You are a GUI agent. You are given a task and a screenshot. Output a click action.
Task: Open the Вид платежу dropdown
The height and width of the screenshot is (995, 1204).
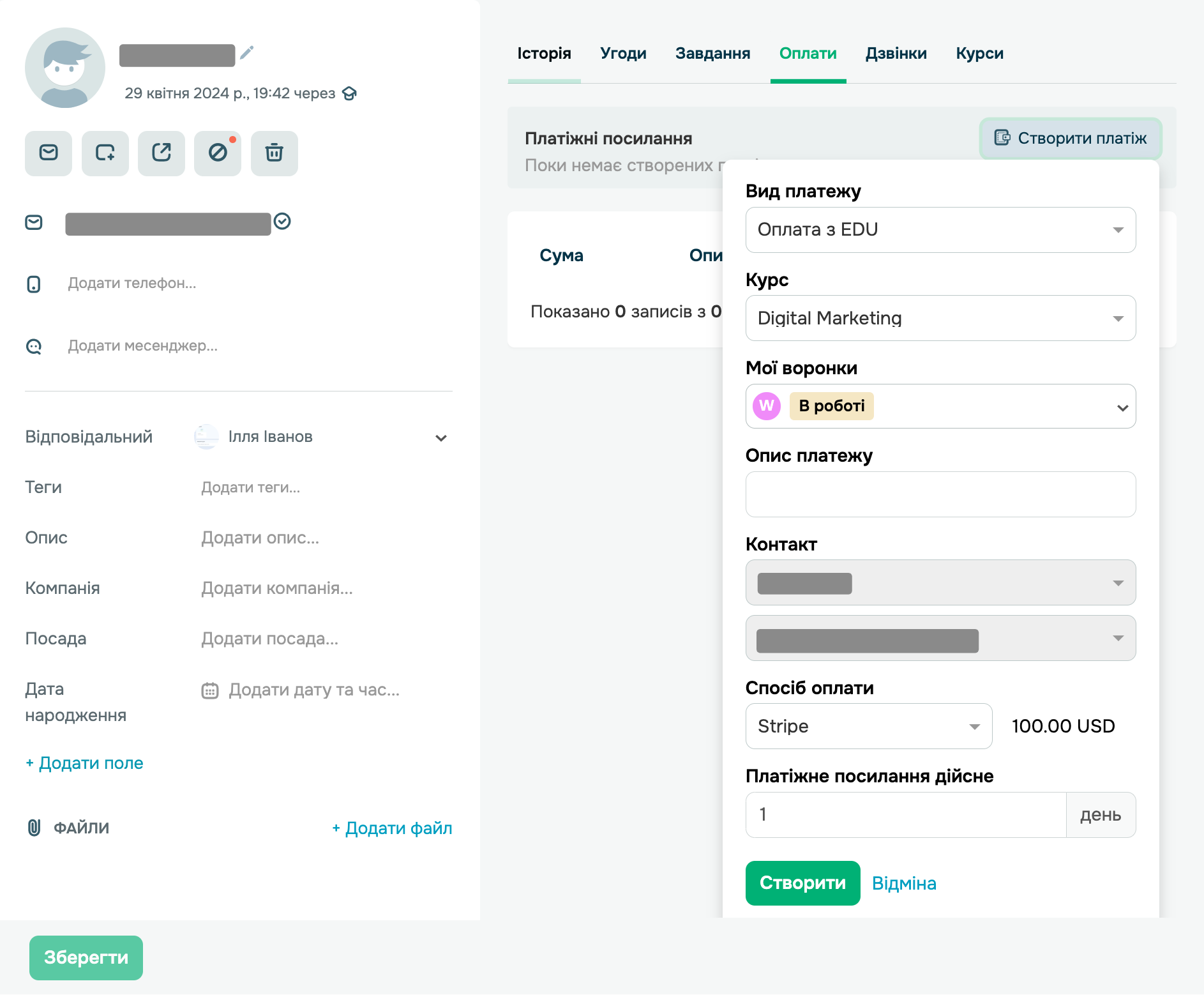click(940, 230)
